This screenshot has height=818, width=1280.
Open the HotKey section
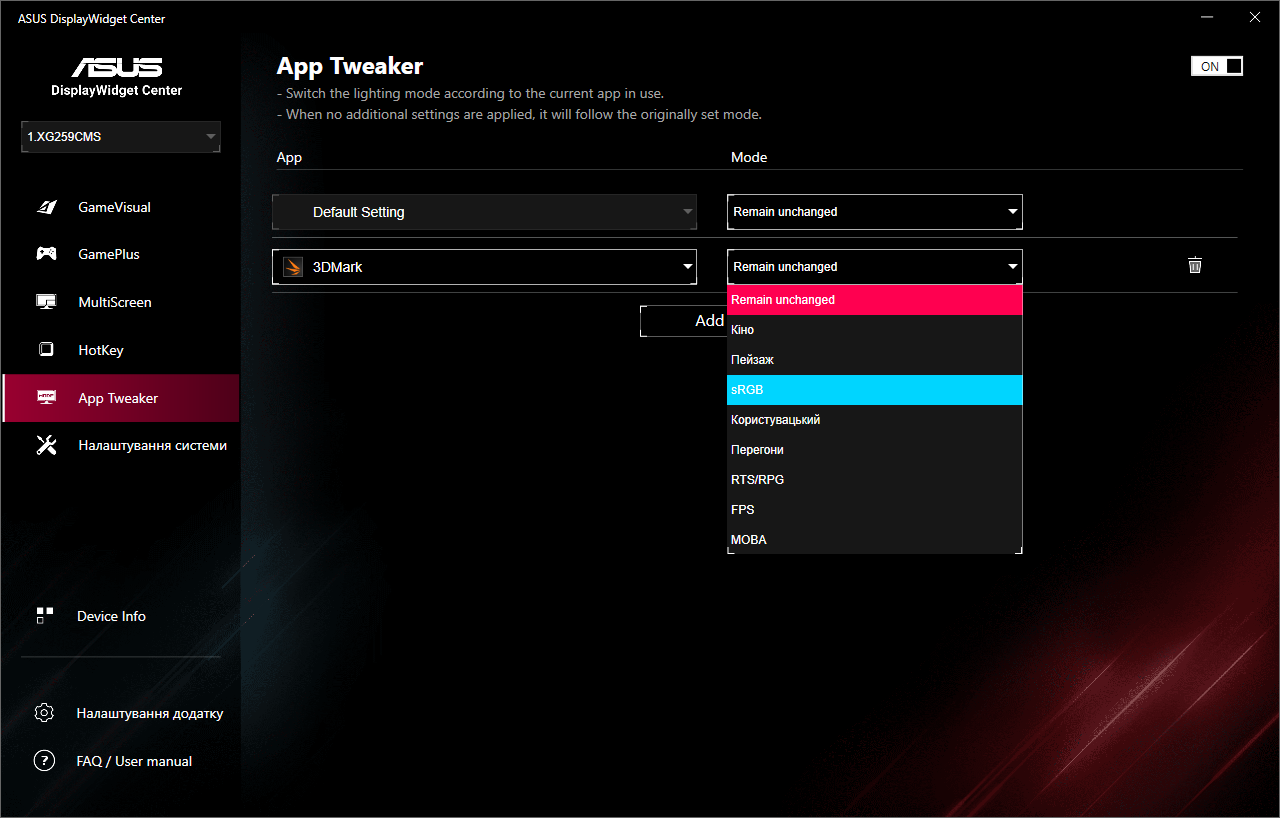click(121, 350)
